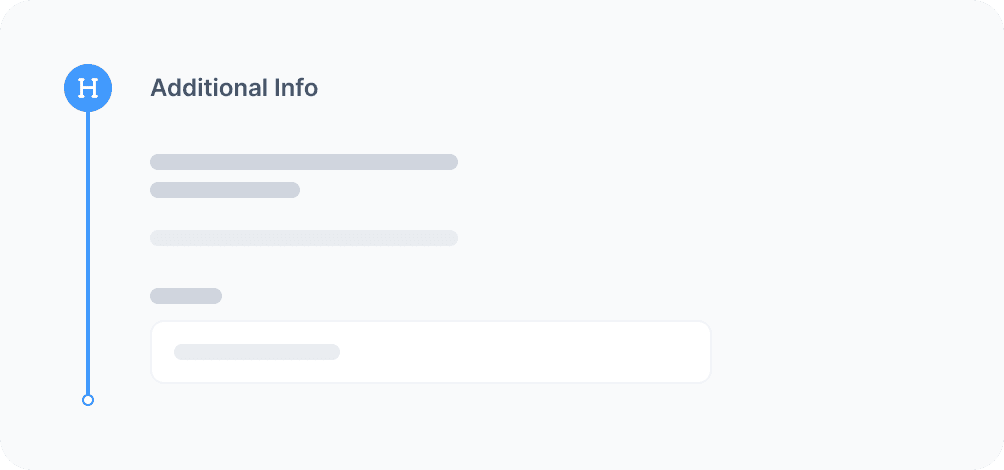Click the word "Info" in the heading
This screenshot has width=1004, height=470.
(296, 88)
